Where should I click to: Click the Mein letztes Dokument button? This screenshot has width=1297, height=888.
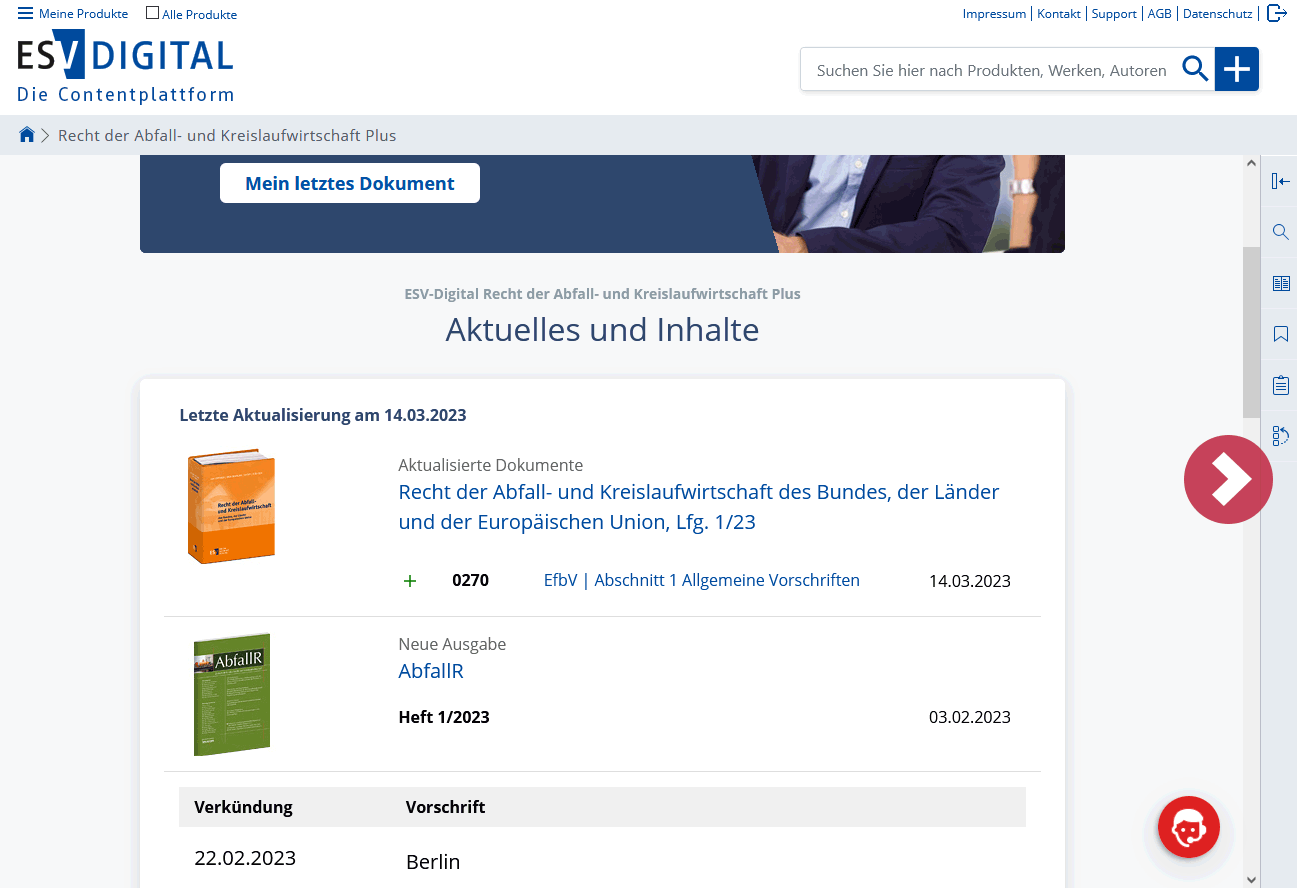click(349, 183)
